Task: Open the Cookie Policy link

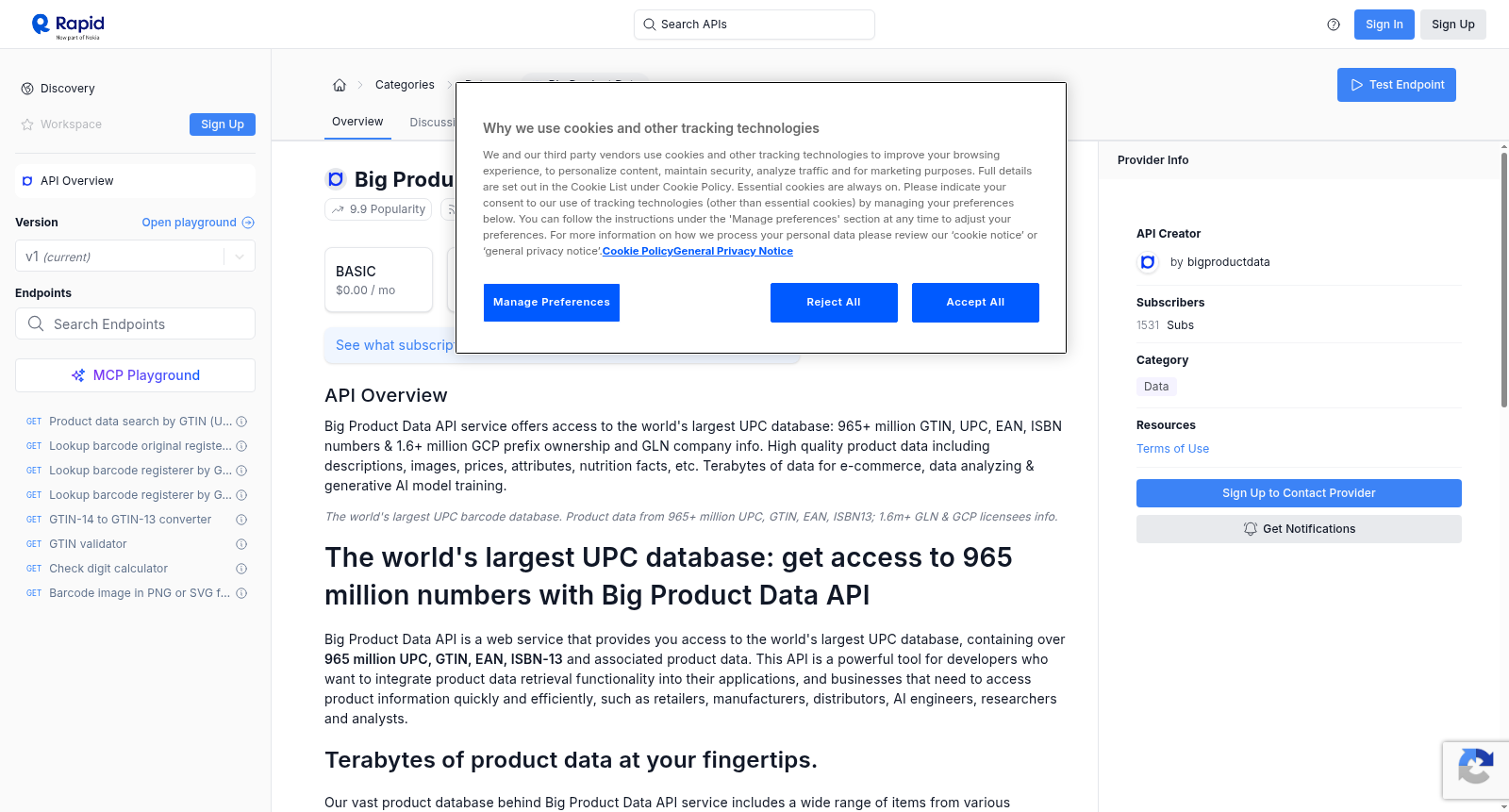Action: (638, 251)
